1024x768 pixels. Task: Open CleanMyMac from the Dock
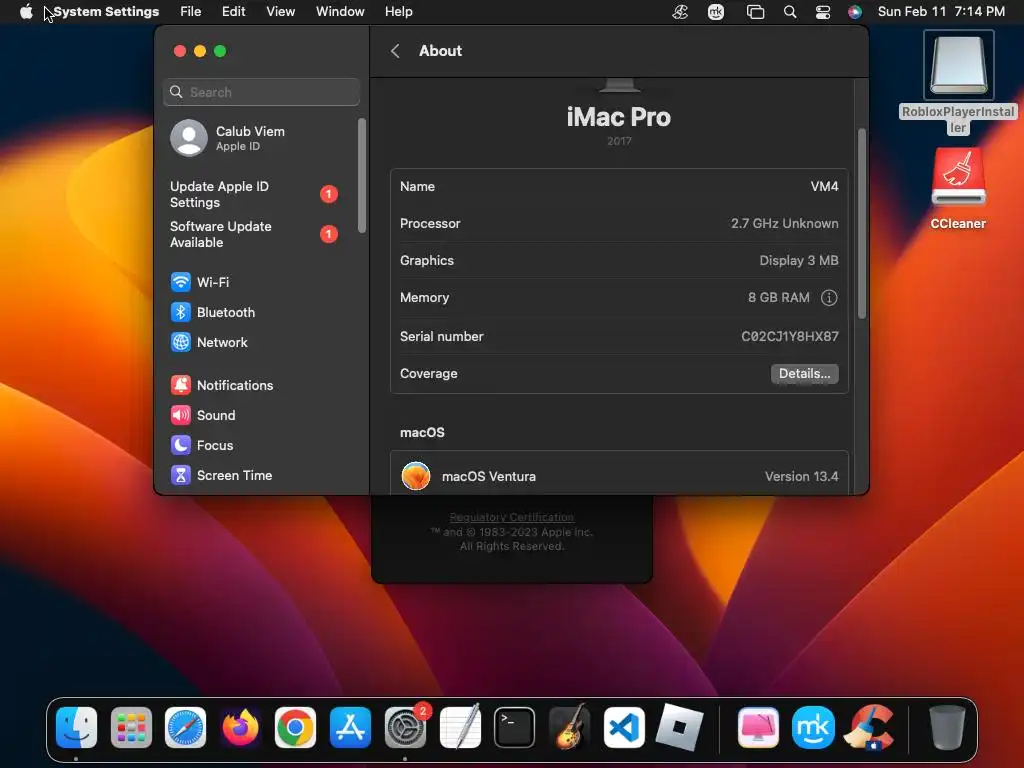click(x=758, y=727)
